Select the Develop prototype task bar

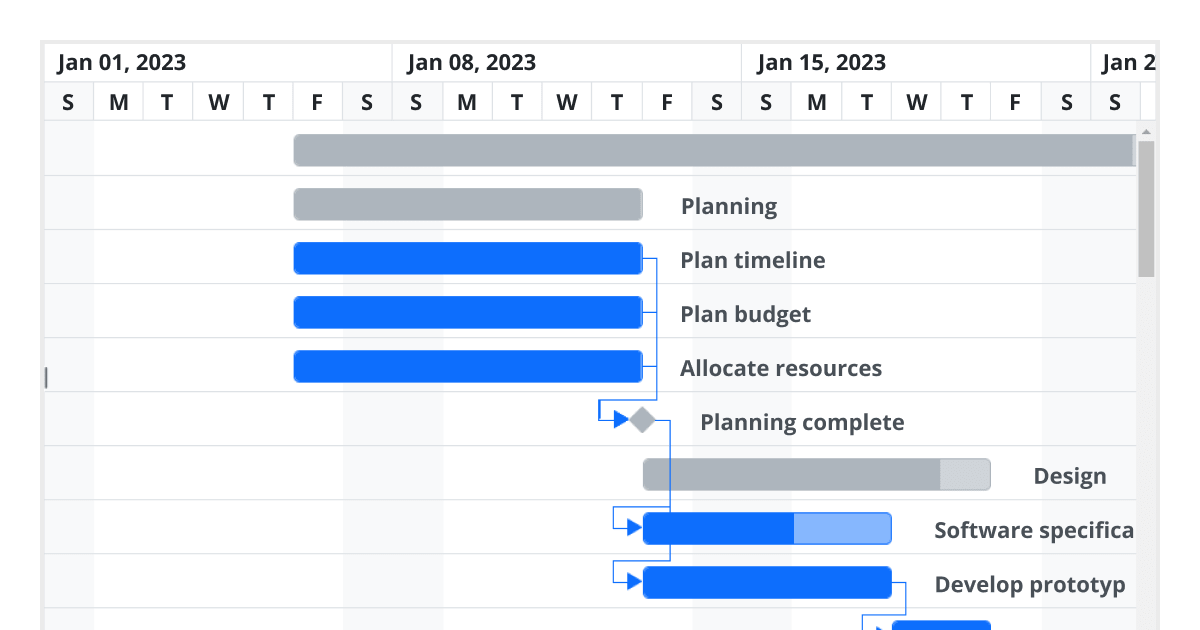(767, 582)
